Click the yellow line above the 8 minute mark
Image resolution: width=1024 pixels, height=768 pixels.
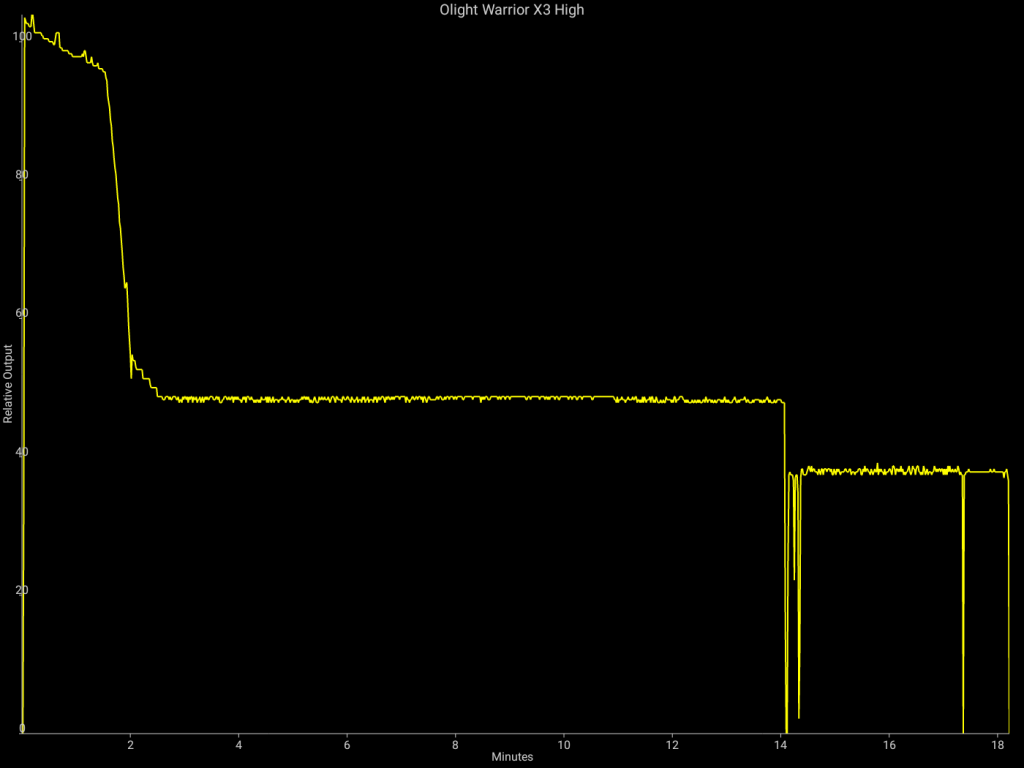pos(456,397)
